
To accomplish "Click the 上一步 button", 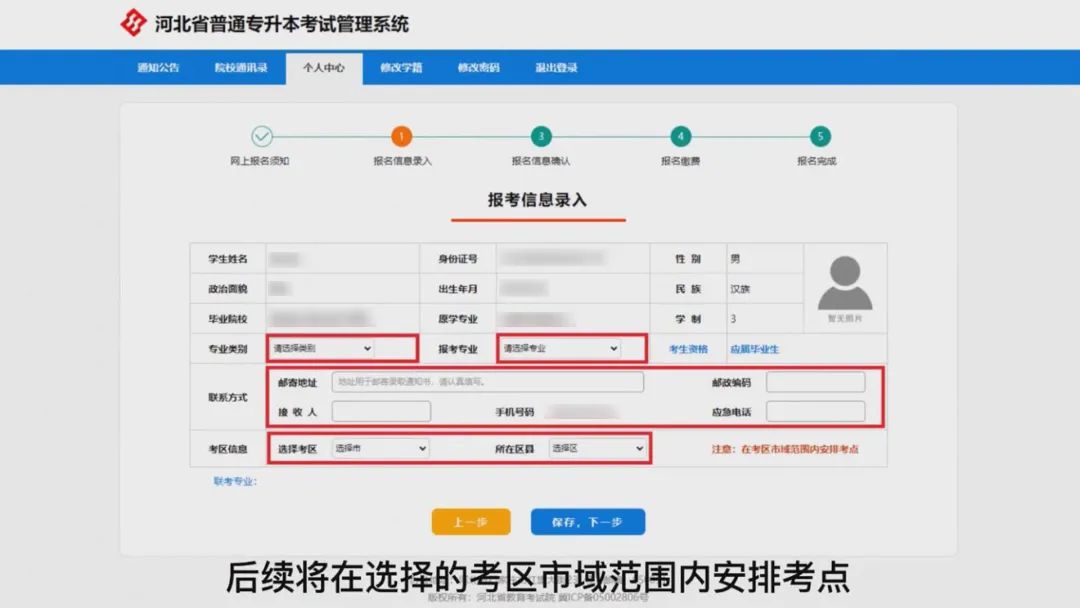I will click(x=470, y=521).
